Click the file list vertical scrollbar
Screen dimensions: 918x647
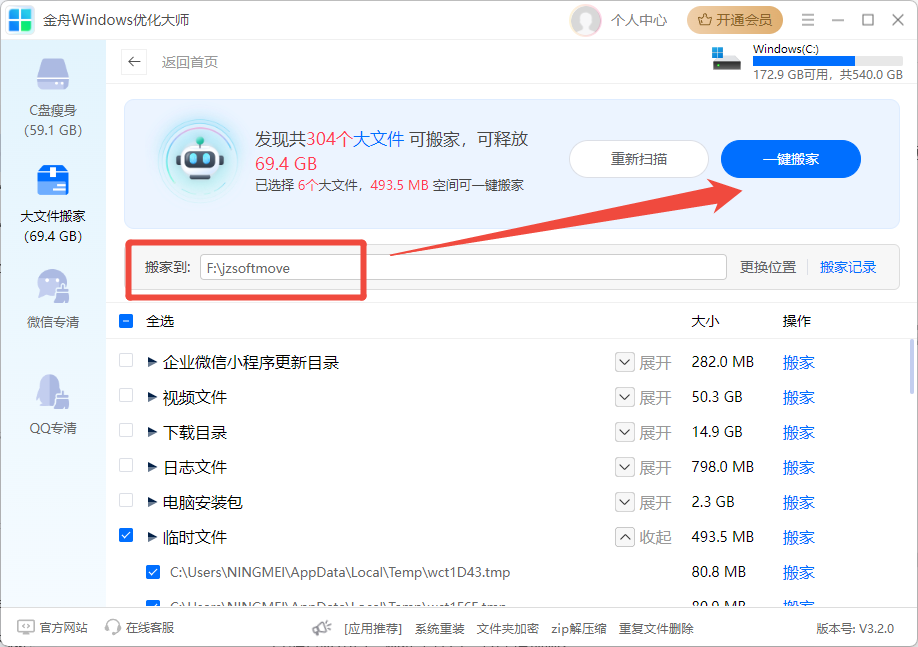(912, 367)
